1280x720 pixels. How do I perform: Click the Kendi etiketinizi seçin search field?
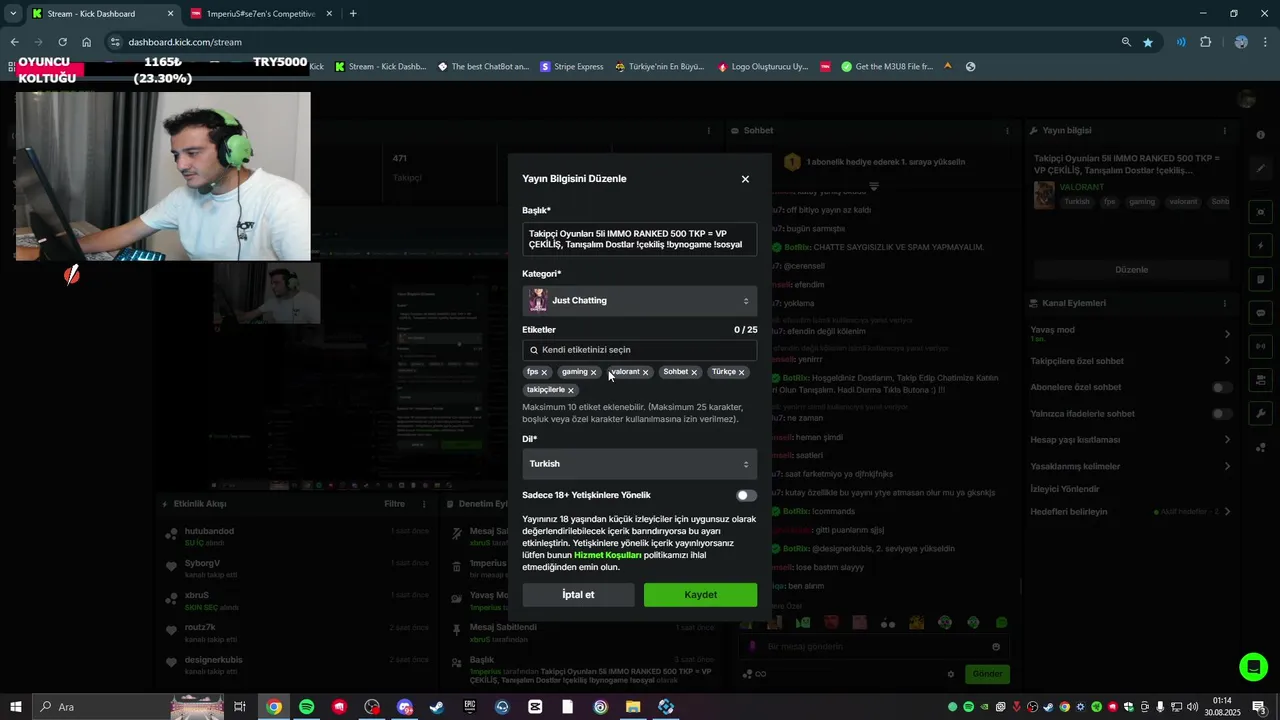point(639,350)
